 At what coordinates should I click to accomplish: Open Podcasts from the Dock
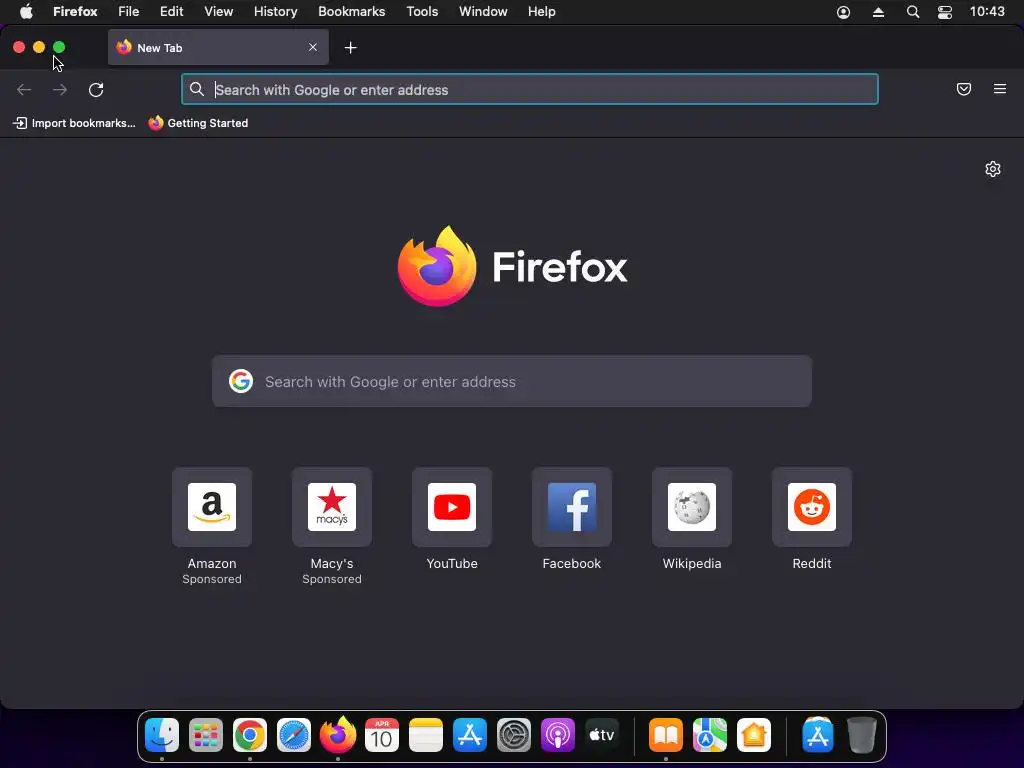coord(558,735)
